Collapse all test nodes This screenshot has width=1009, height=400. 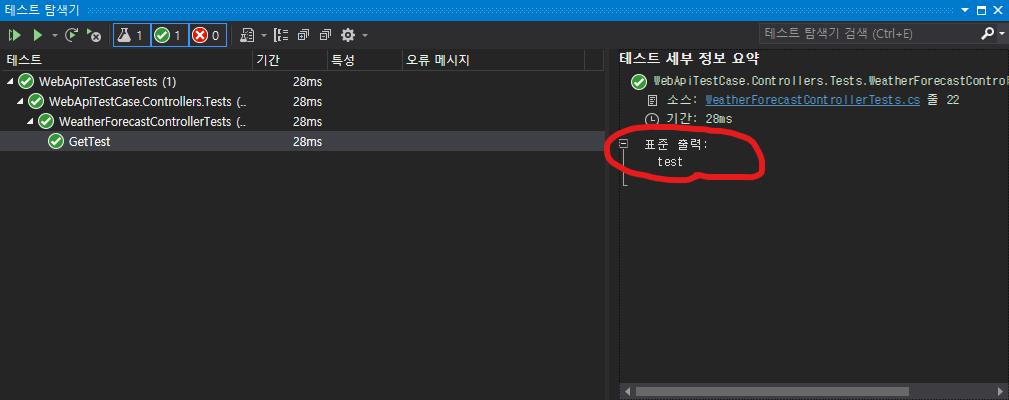[326, 35]
